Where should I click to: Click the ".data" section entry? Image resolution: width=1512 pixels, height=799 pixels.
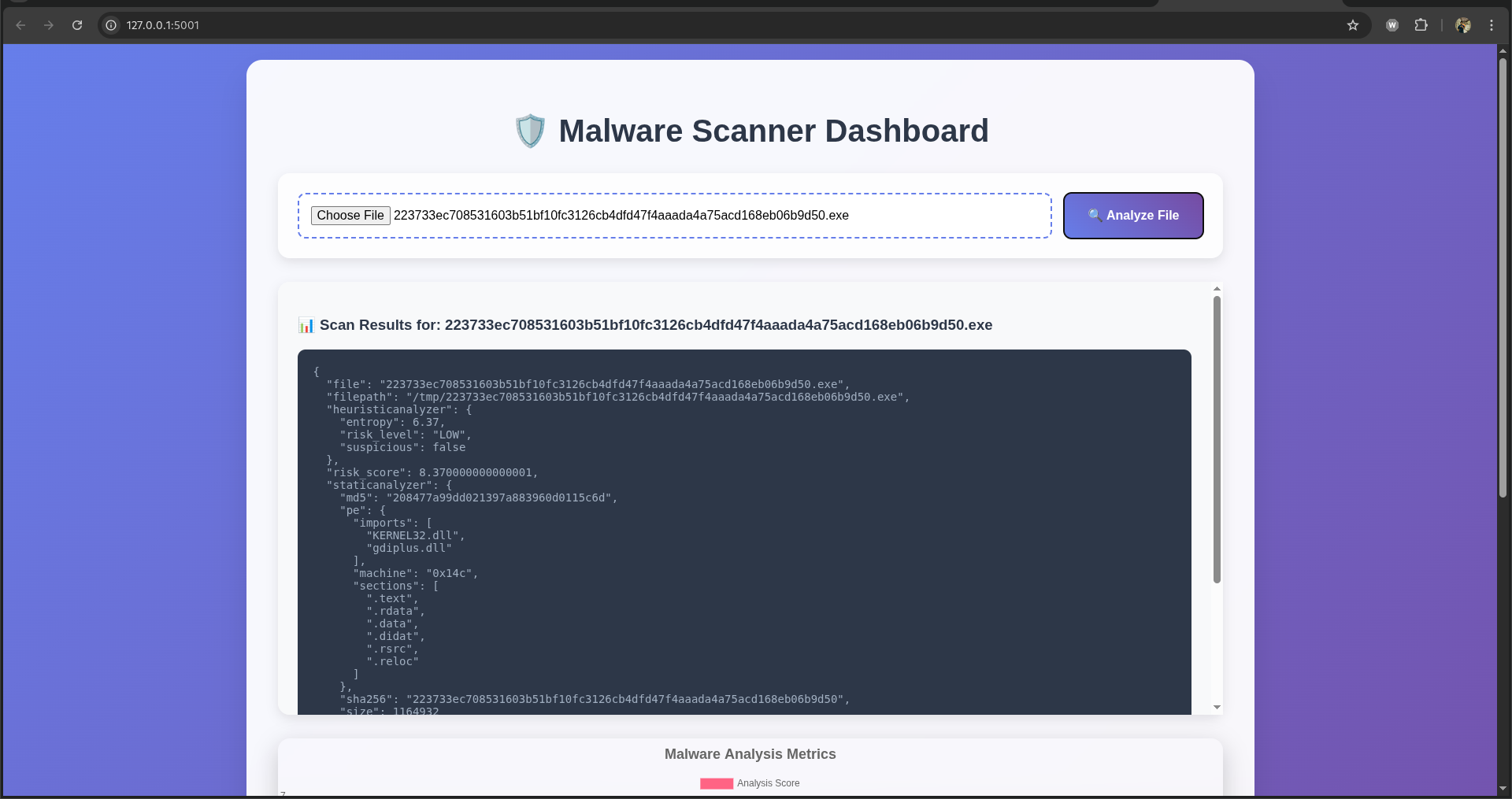click(392, 623)
